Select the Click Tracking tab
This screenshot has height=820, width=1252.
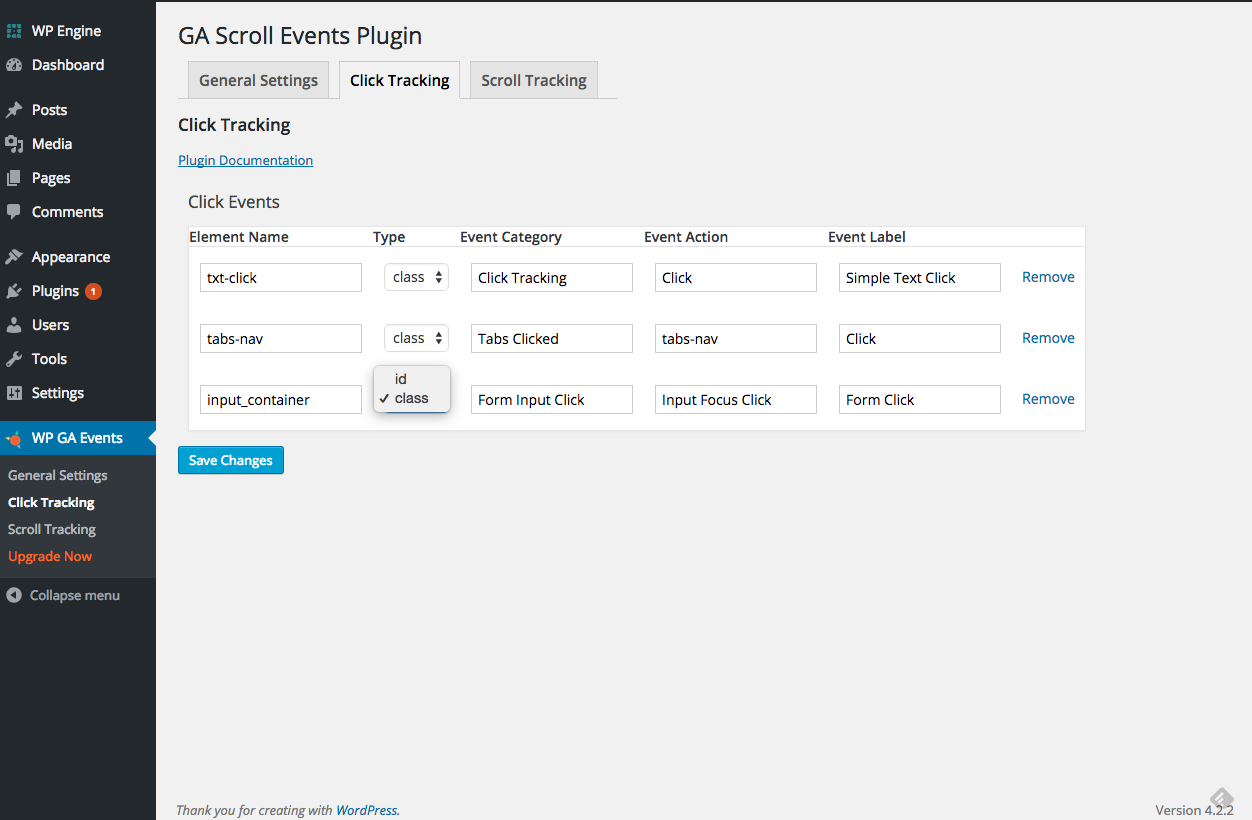pyautogui.click(x=399, y=80)
